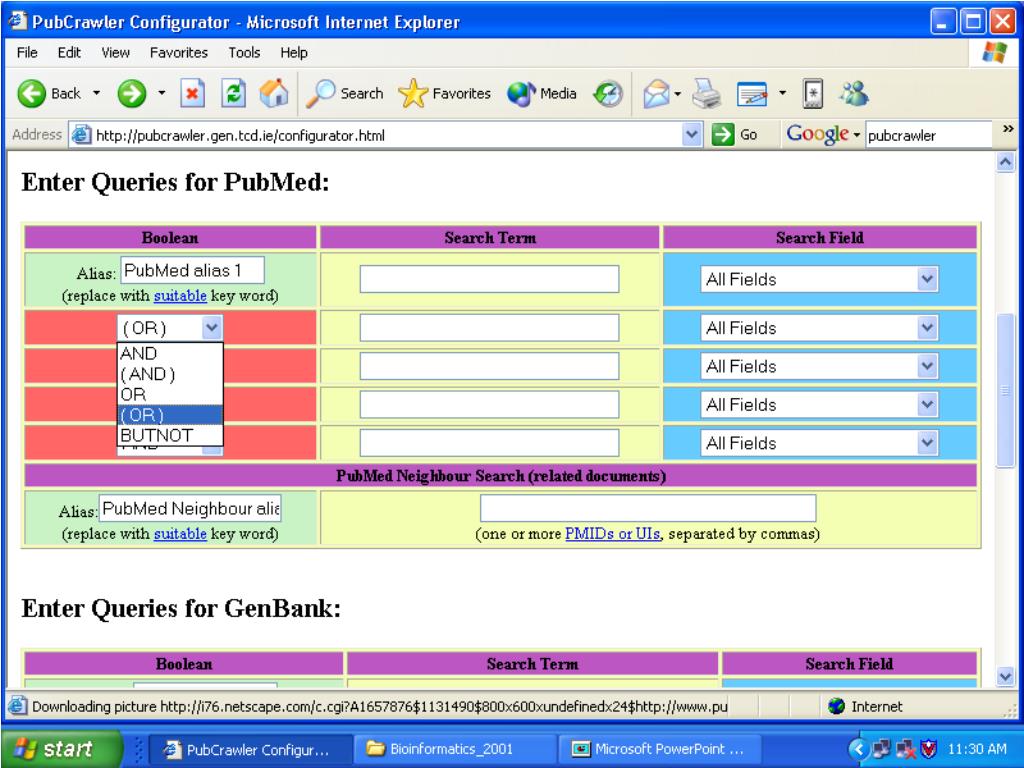Click the vertical scrollbar thumb
The width and height of the screenshot is (1024, 768).
(x=1006, y=390)
